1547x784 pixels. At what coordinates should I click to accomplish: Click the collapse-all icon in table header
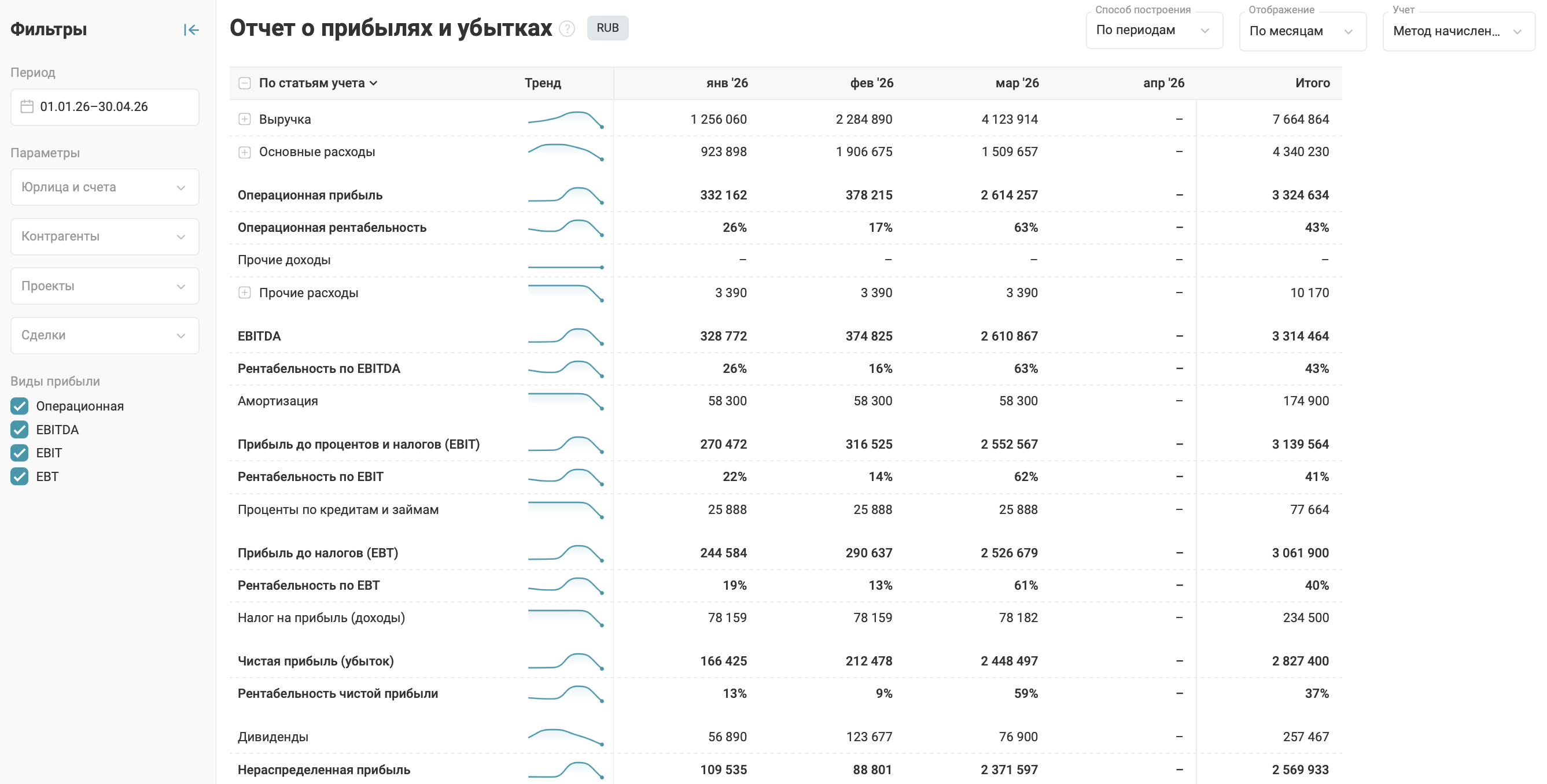coord(244,83)
